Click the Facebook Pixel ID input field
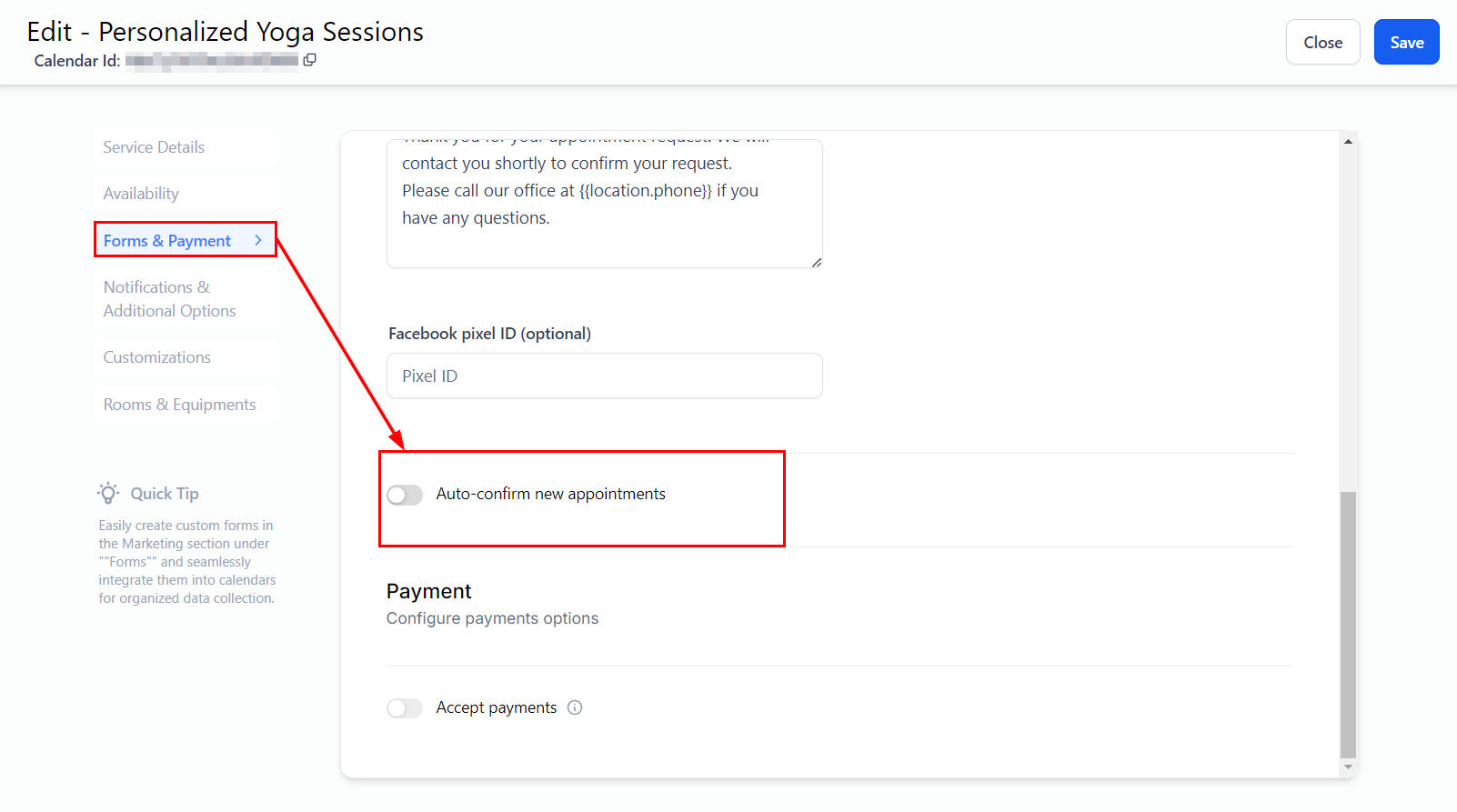The width and height of the screenshot is (1457, 812). tap(604, 376)
